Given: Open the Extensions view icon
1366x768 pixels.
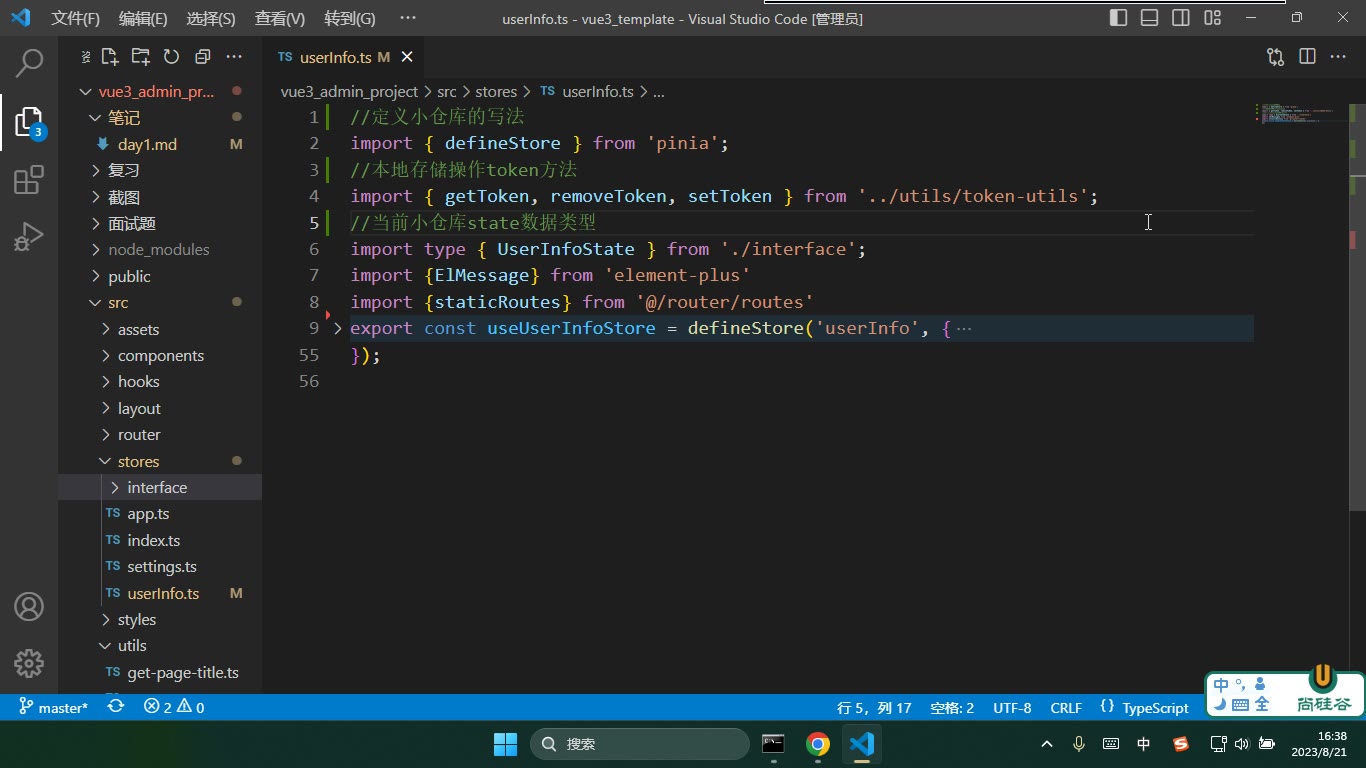Looking at the screenshot, I should pos(29,180).
